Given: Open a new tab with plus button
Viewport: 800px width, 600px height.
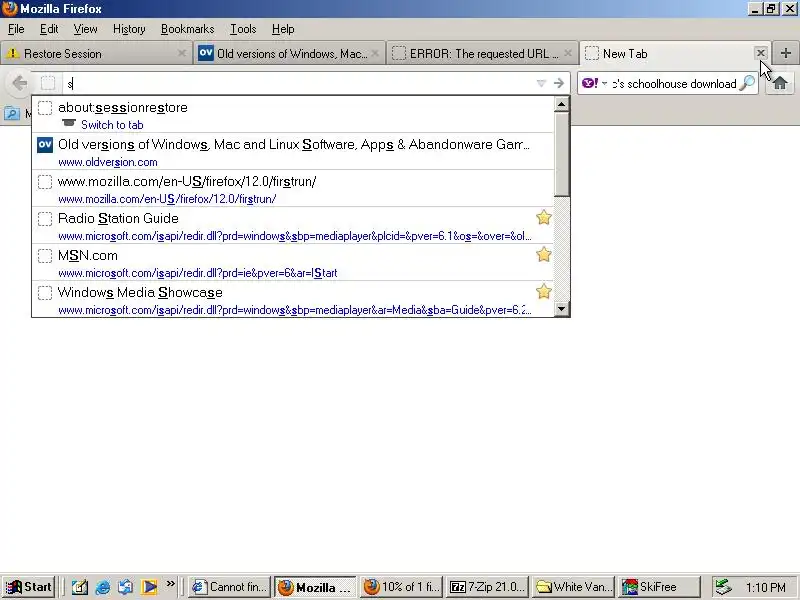Looking at the screenshot, I should pos(786,53).
